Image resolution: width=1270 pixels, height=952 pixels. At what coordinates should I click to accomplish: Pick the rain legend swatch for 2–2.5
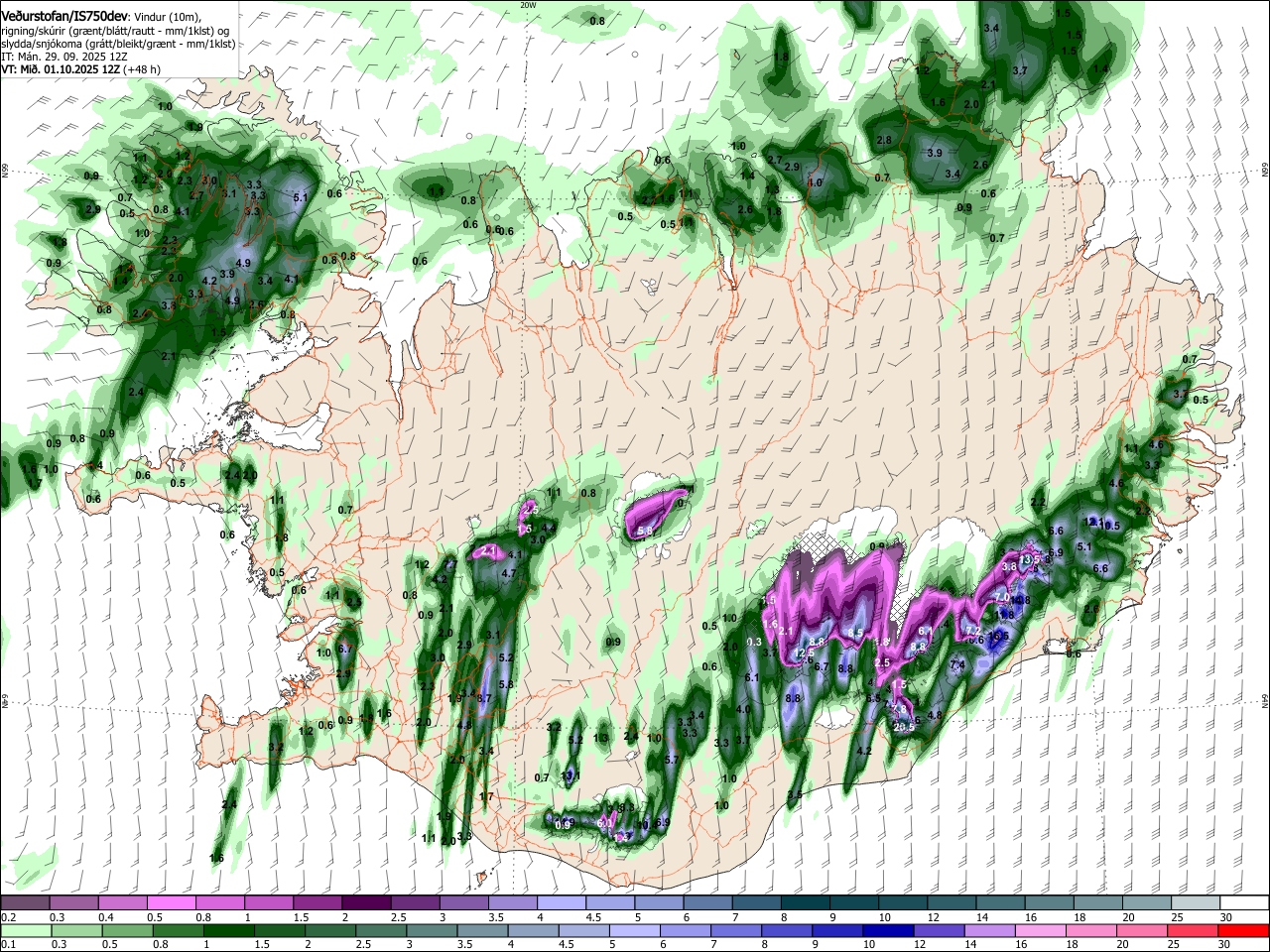(329, 930)
